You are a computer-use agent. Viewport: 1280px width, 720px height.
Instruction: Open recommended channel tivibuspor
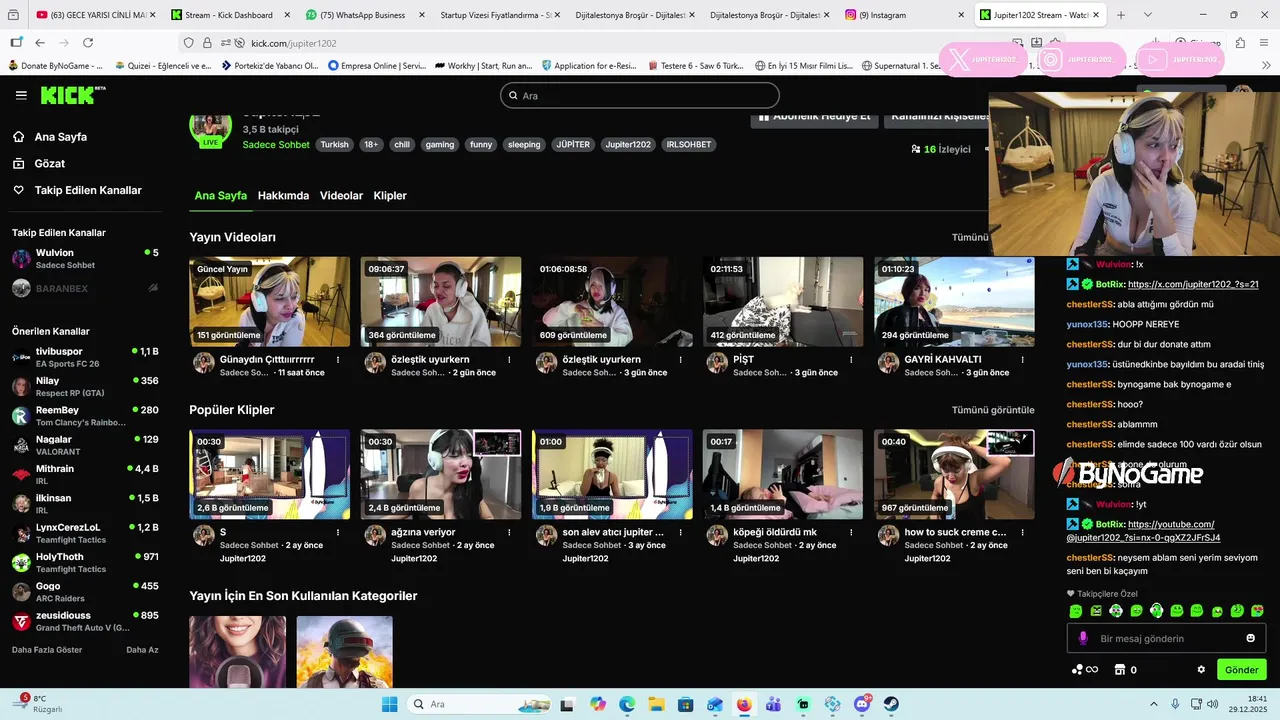point(85,357)
